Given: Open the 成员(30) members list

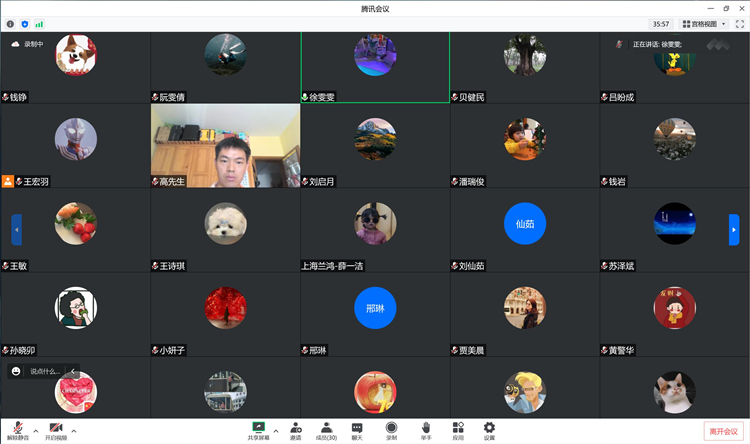Looking at the screenshot, I should click(x=326, y=431).
